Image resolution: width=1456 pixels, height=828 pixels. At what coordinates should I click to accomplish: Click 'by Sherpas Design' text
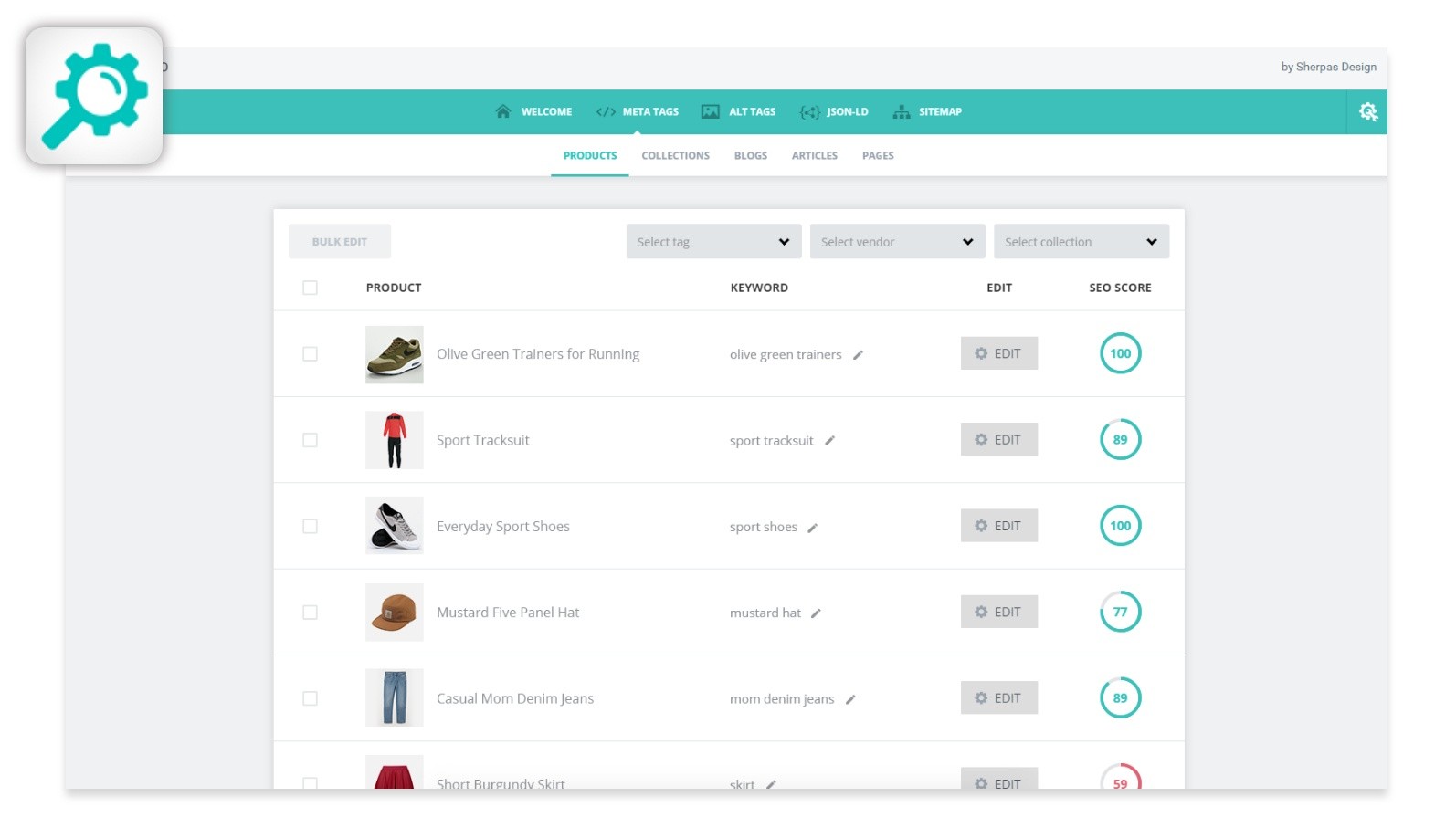1328,67
